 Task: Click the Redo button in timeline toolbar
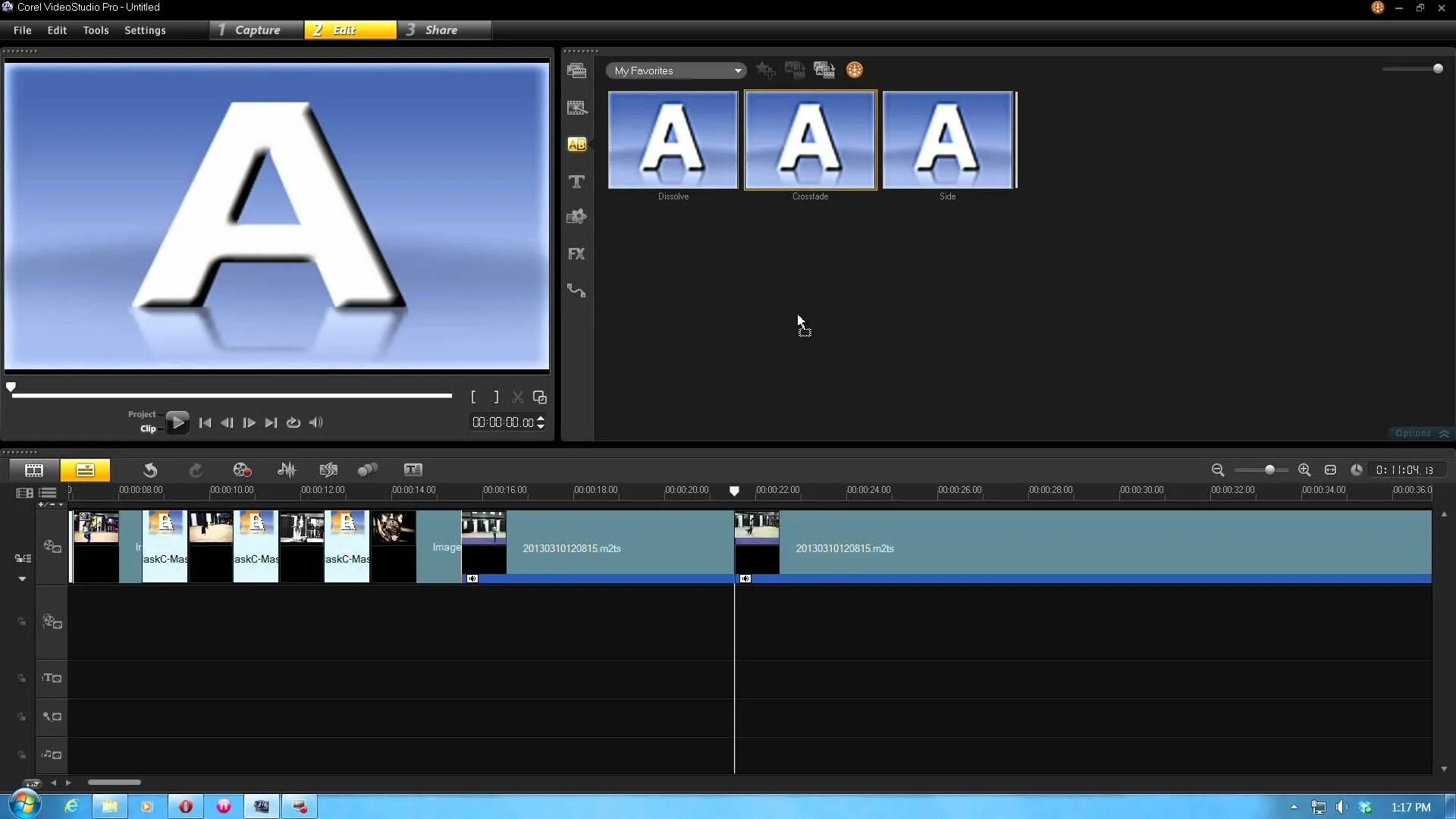click(x=195, y=469)
